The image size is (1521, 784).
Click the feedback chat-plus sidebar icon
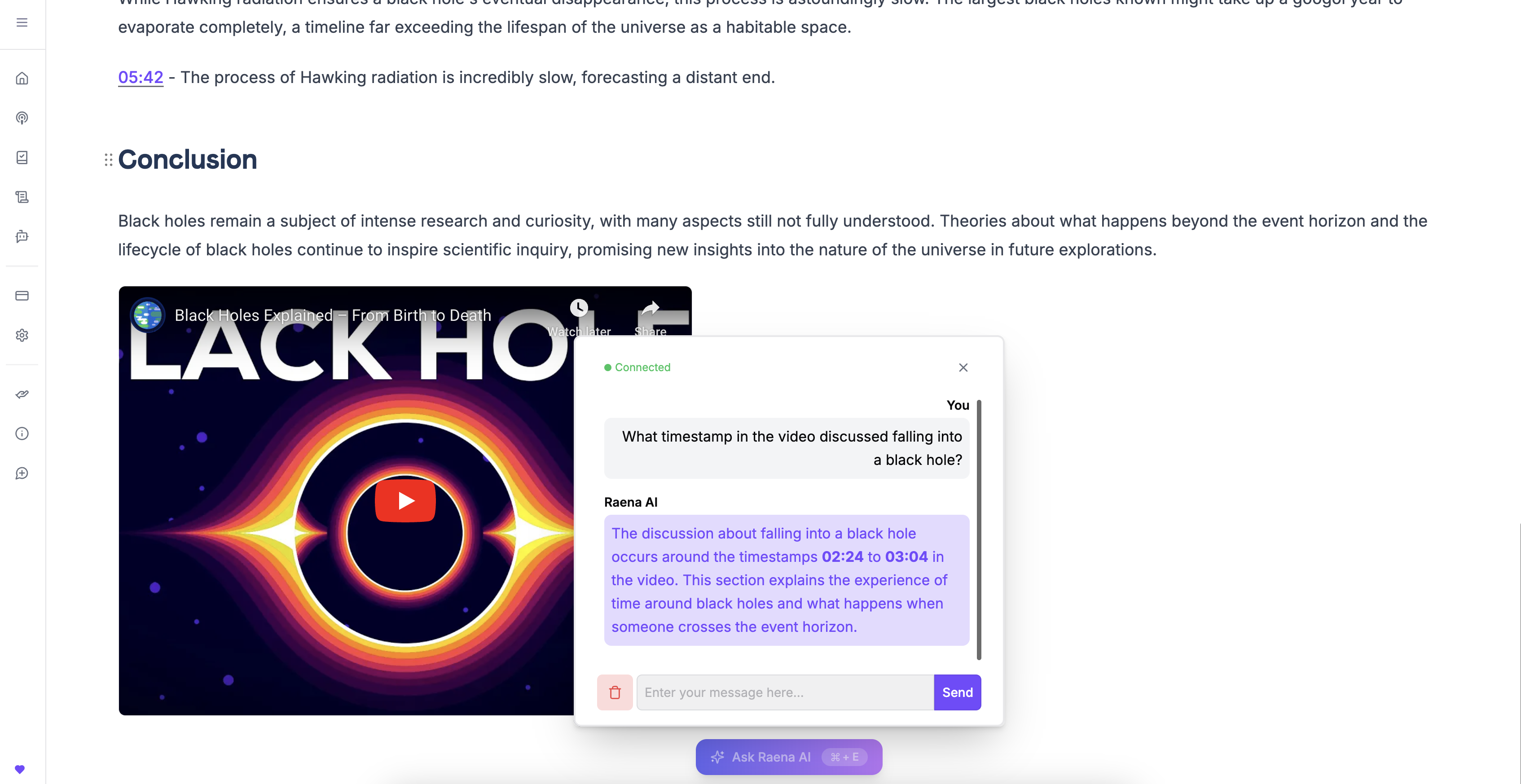(22, 473)
